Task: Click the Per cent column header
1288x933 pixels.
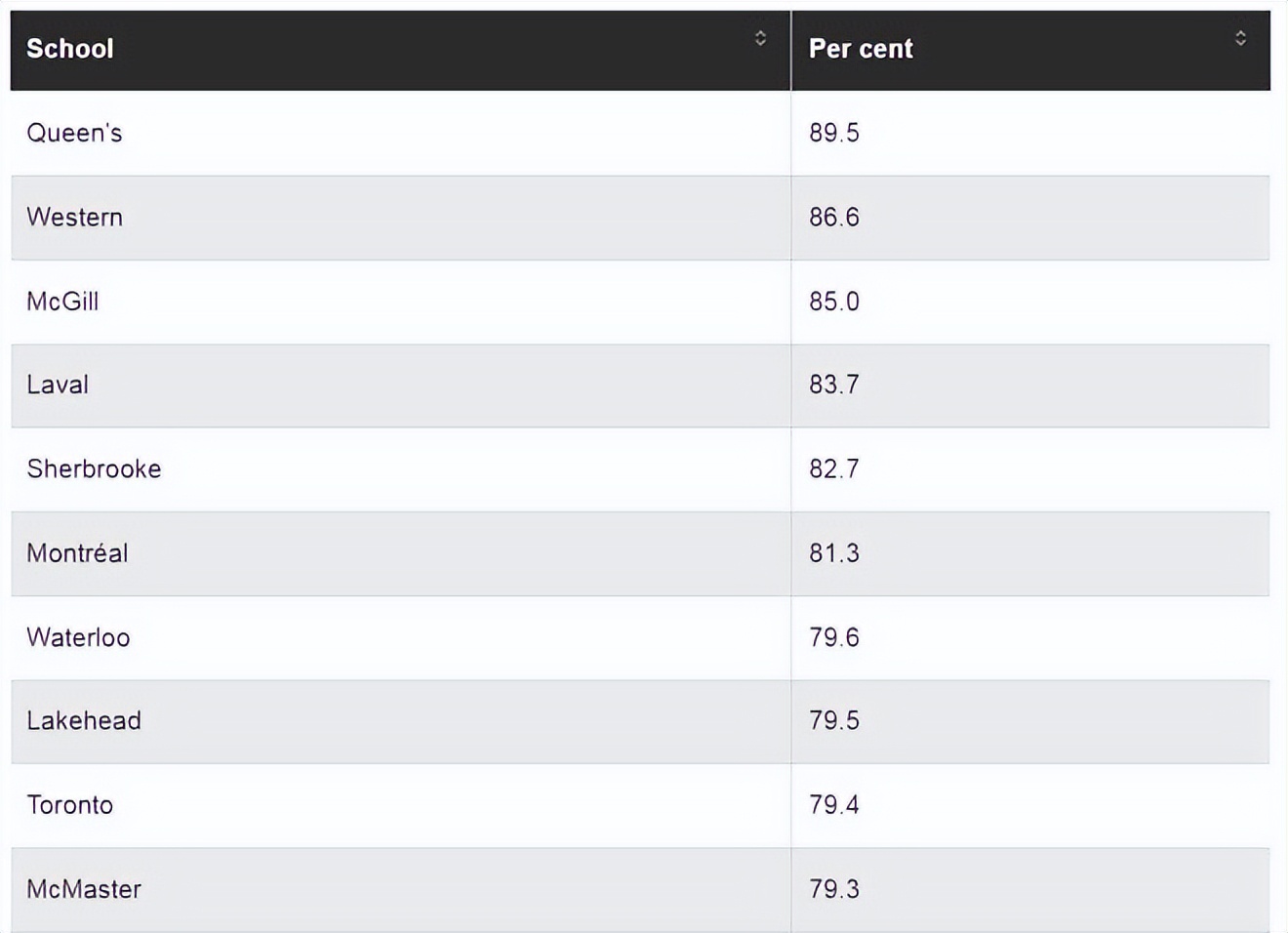Action: click(861, 49)
